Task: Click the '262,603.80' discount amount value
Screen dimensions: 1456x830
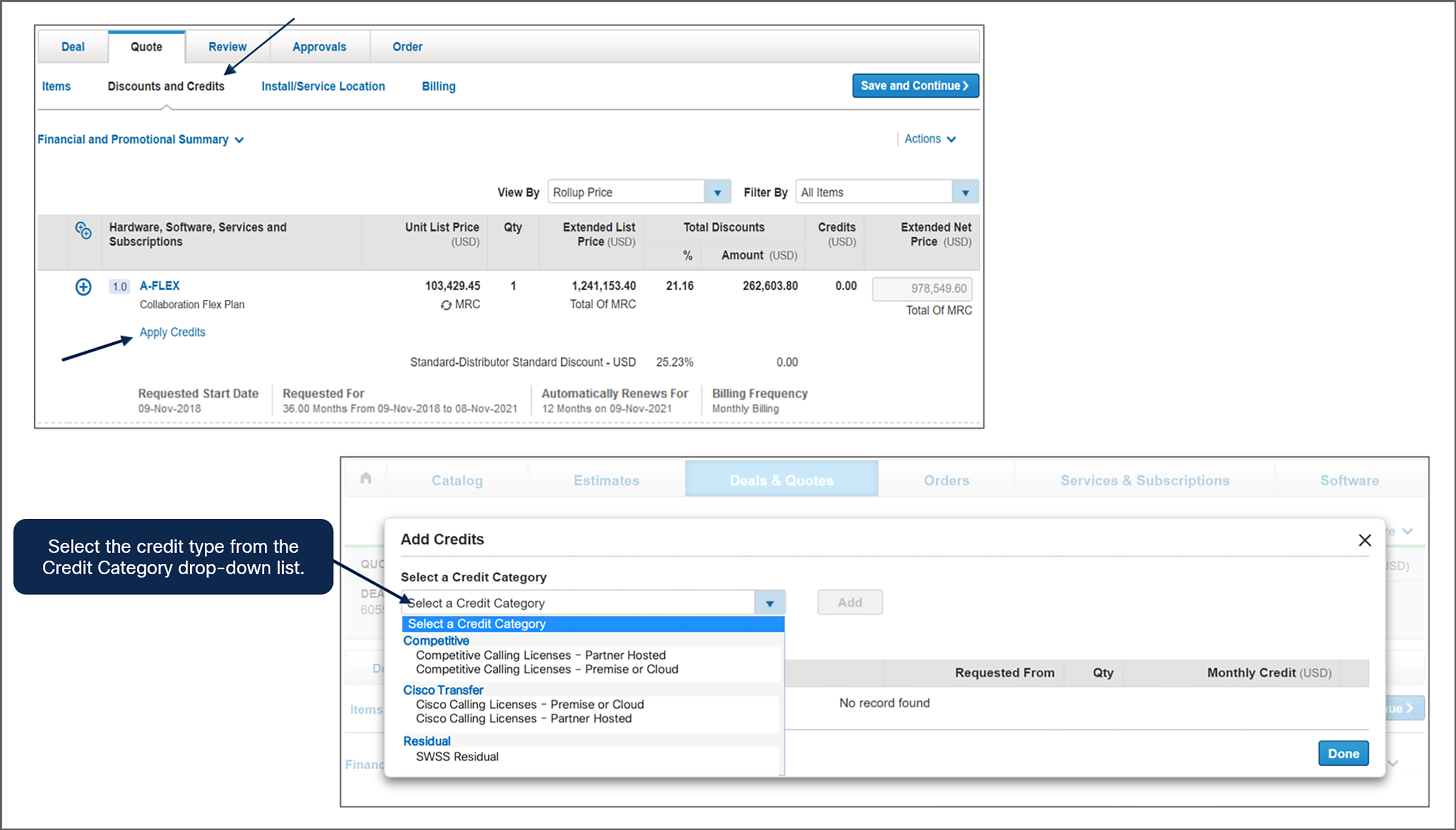Action: click(x=770, y=286)
